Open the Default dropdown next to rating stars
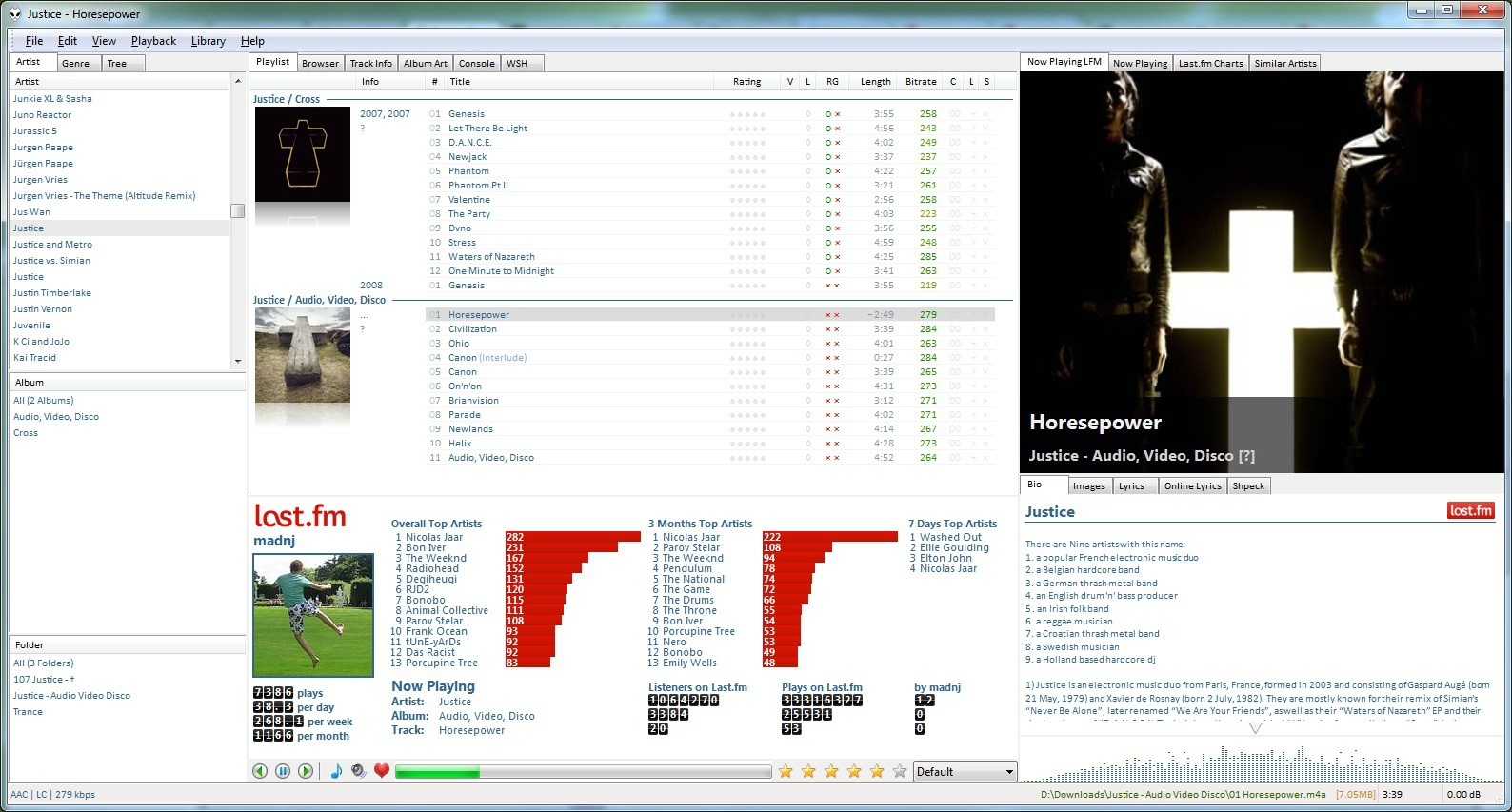The image size is (1512, 812). click(965, 772)
